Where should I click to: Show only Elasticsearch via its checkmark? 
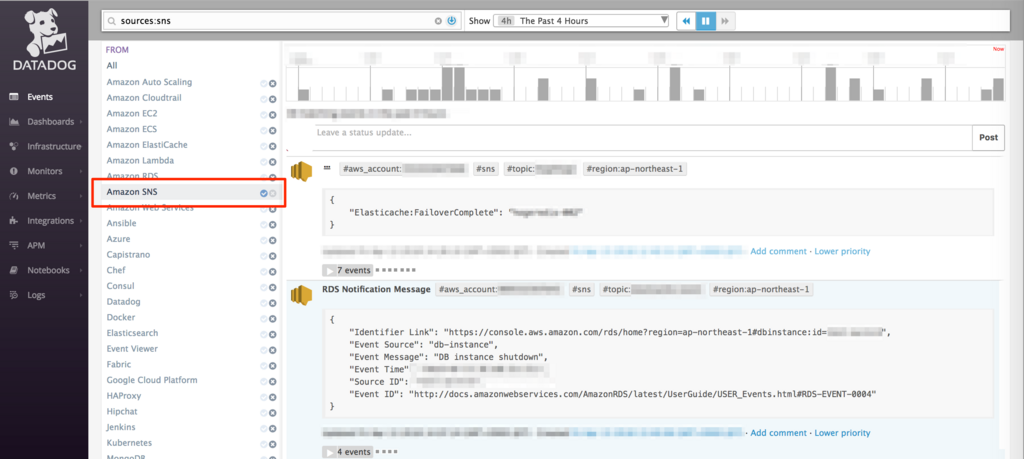263,334
